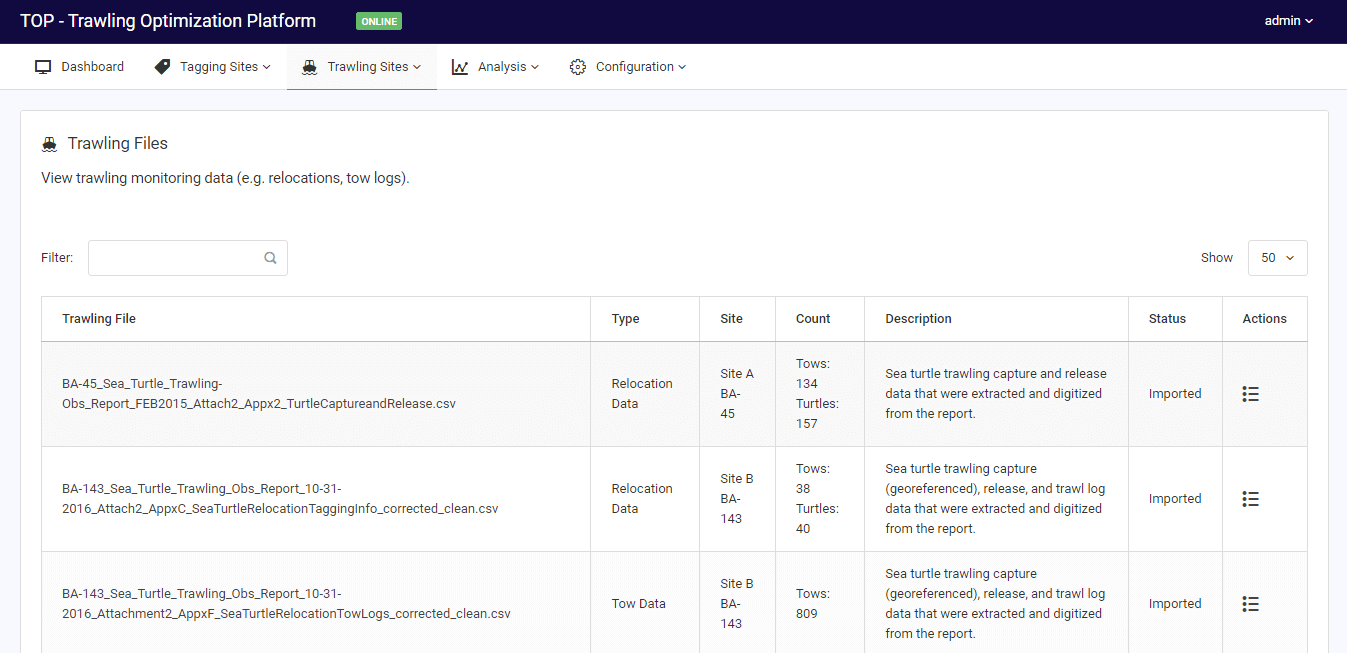Image resolution: width=1347 pixels, height=653 pixels.
Task: Click the Filter: label
Action: pyautogui.click(x=57, y=258)
